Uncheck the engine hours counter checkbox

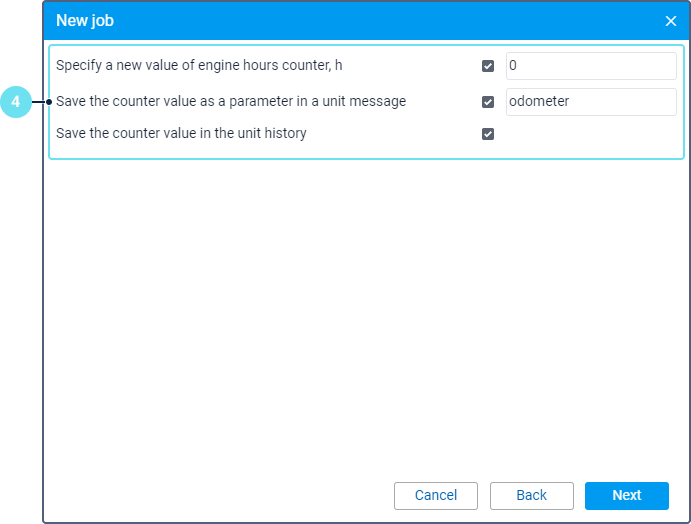488,66
